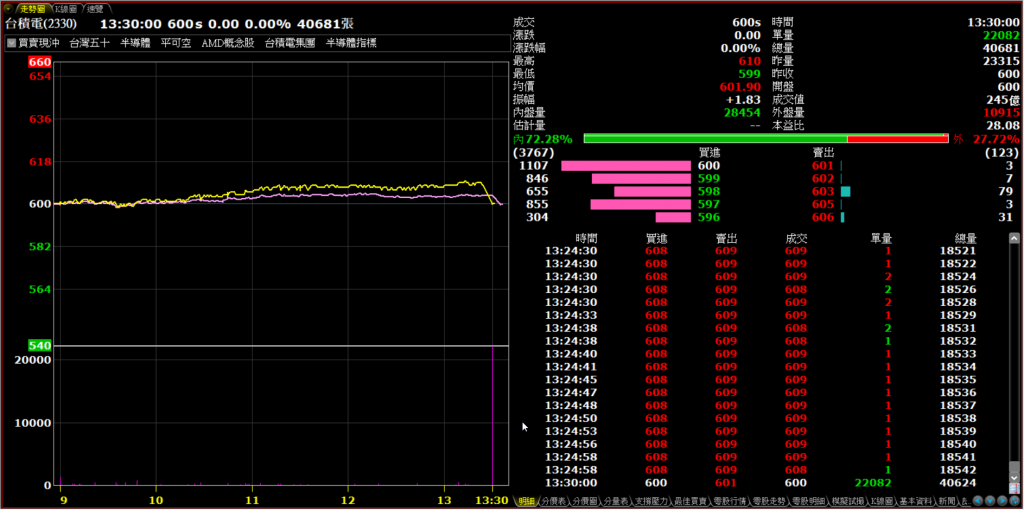Screen dimensions: 1024x510
Task: Open the round dropdown icon beside 走勢圖 tab
Action: 8,8
